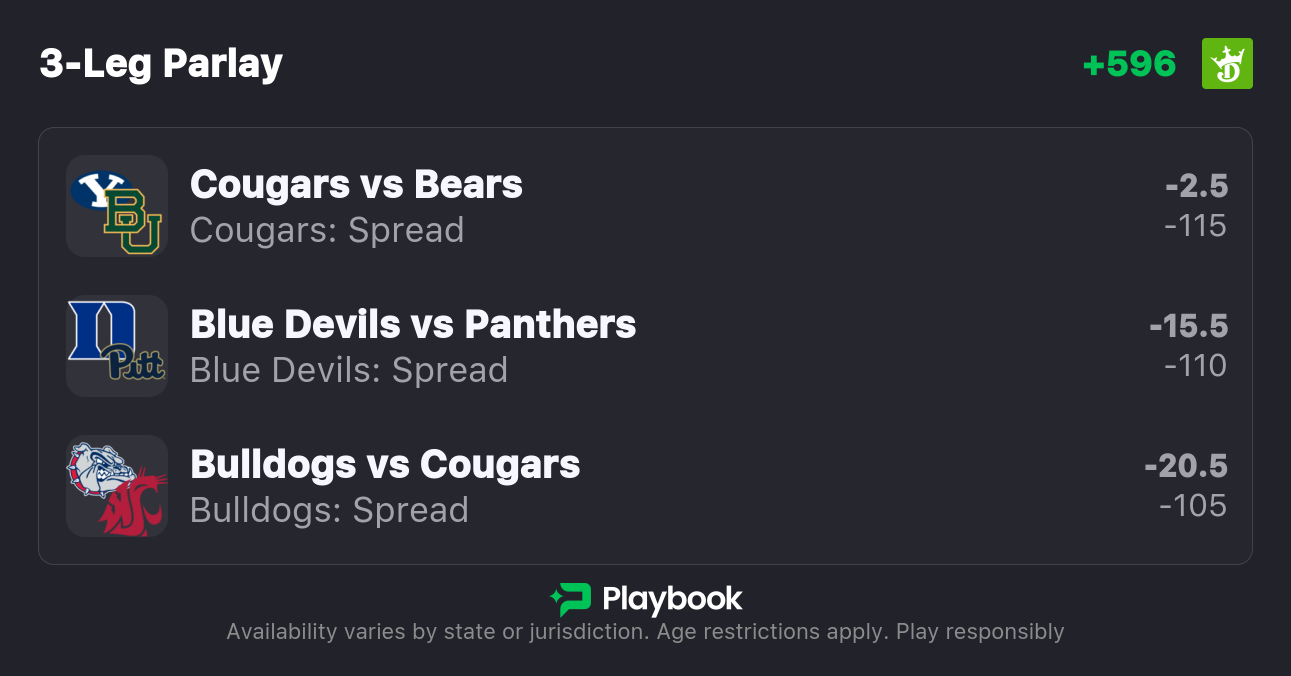Screen dimensions: 1291x676
Task: Click the Cougars: Spread bet label
Action: point(327,231)
